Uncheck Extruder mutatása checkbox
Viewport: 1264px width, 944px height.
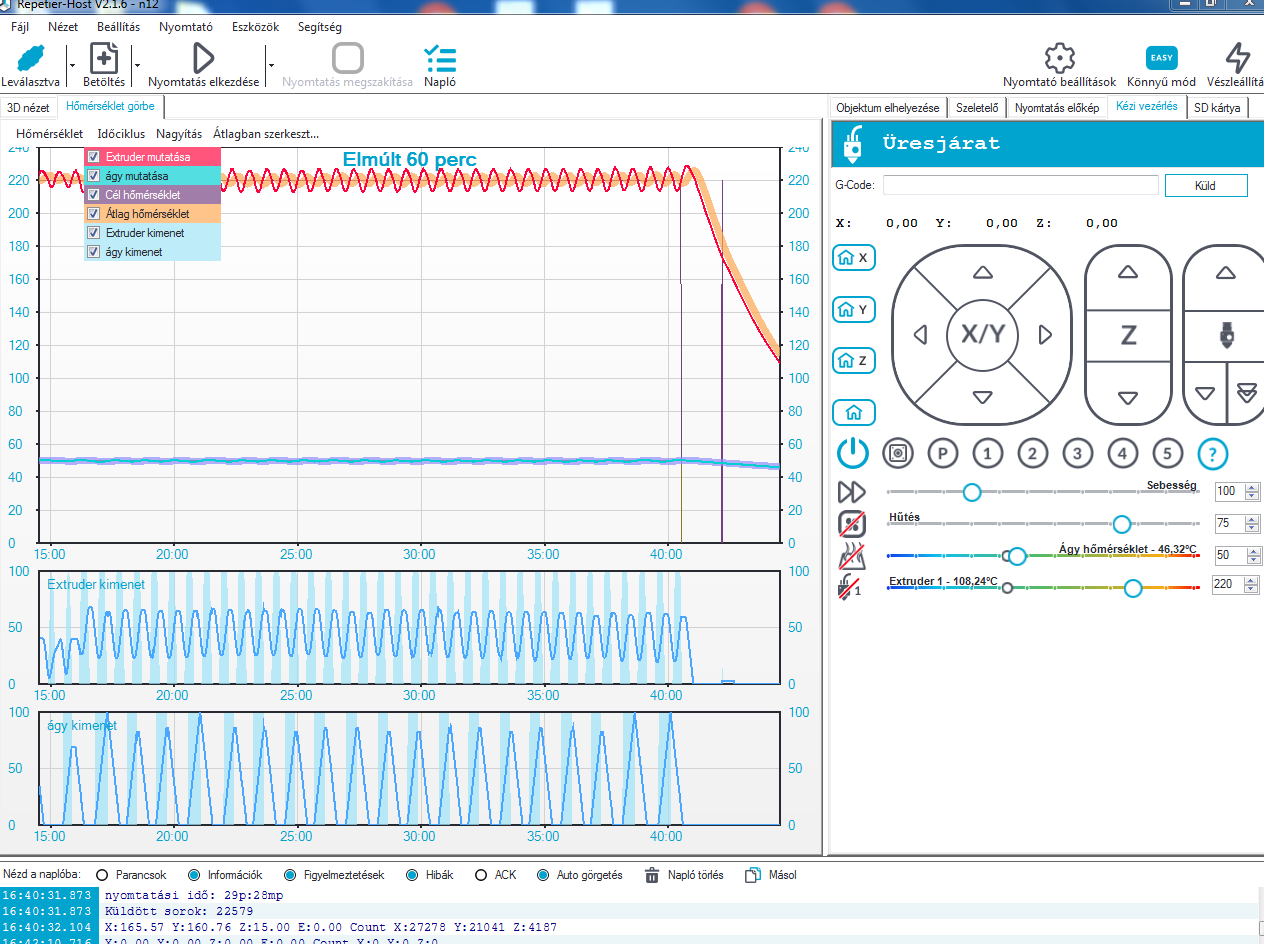pos(93,157)
